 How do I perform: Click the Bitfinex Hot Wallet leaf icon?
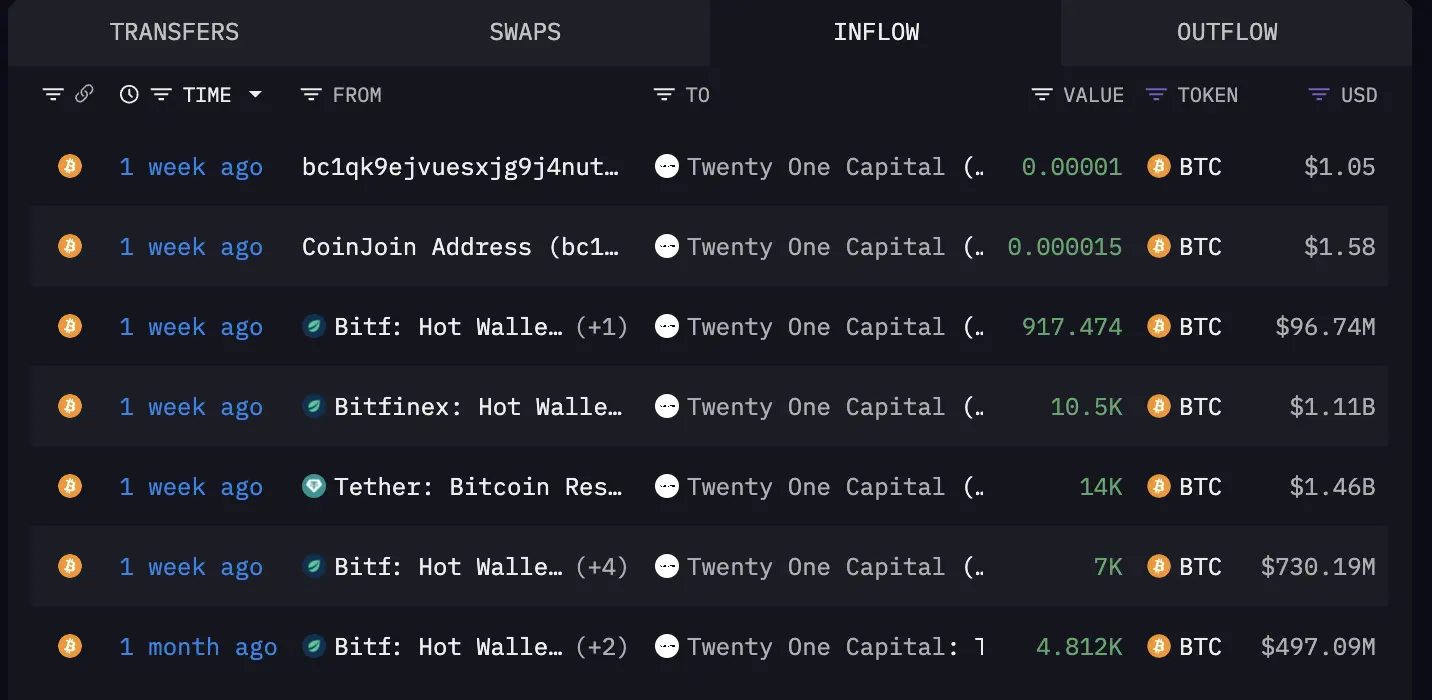pos(314,407)
